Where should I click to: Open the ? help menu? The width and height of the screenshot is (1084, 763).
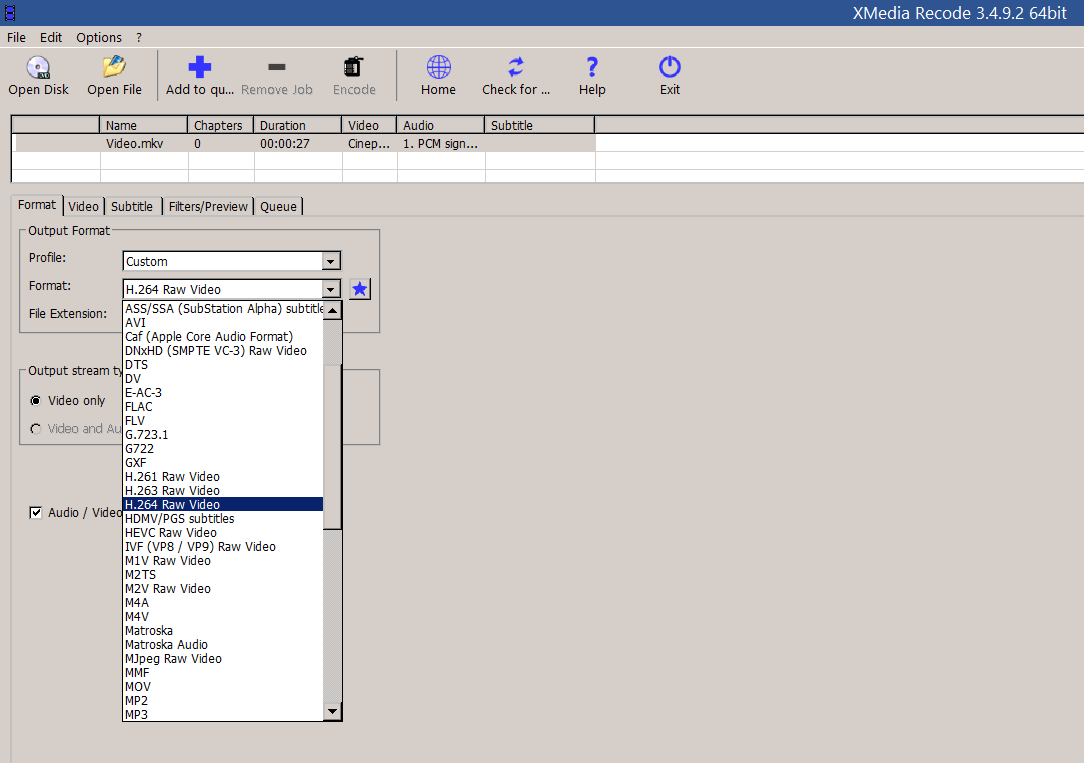tap(139, 37)
